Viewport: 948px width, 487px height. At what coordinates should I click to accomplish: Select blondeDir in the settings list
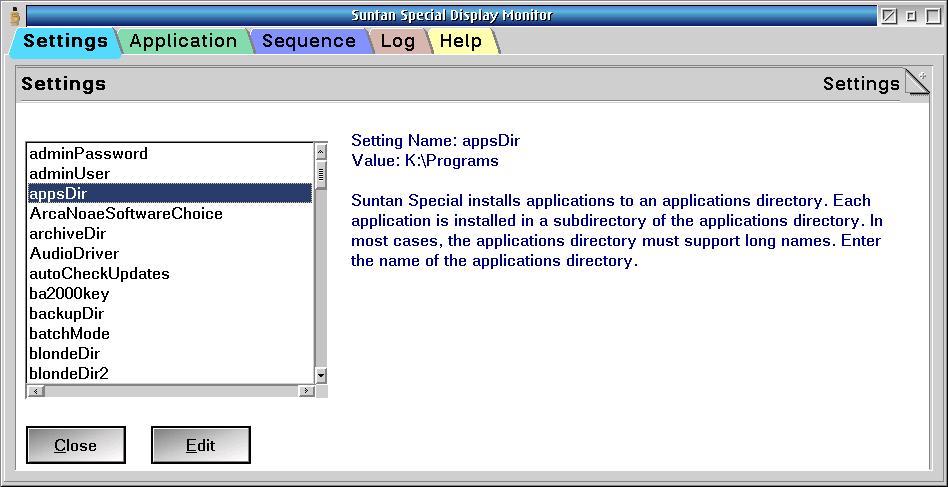click(170, 353)
